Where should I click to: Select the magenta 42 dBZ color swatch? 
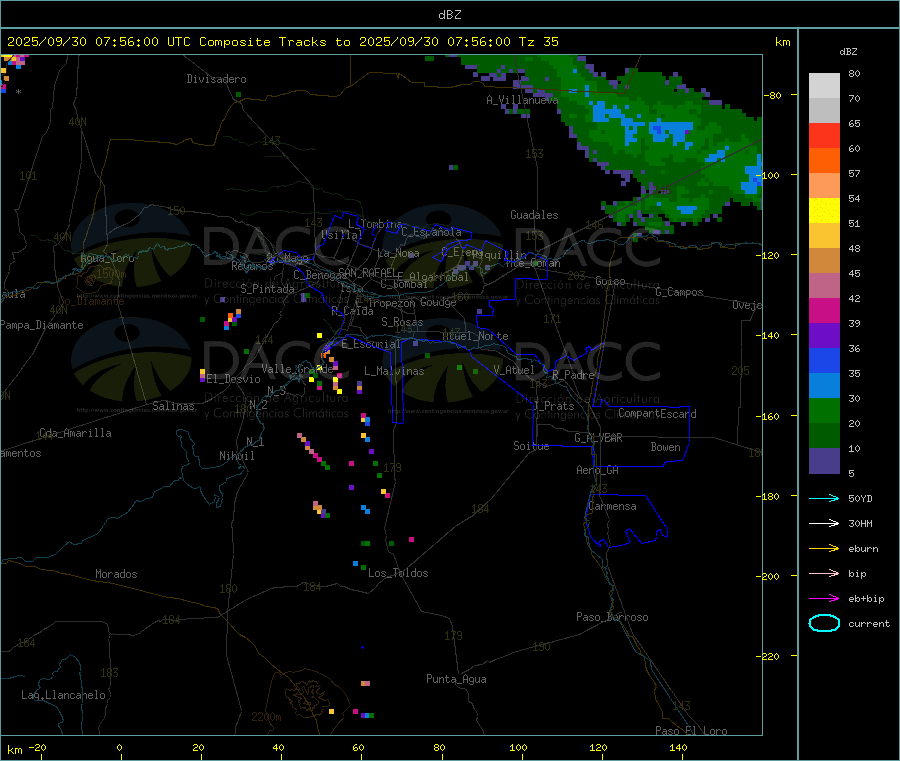click(824, 310)
